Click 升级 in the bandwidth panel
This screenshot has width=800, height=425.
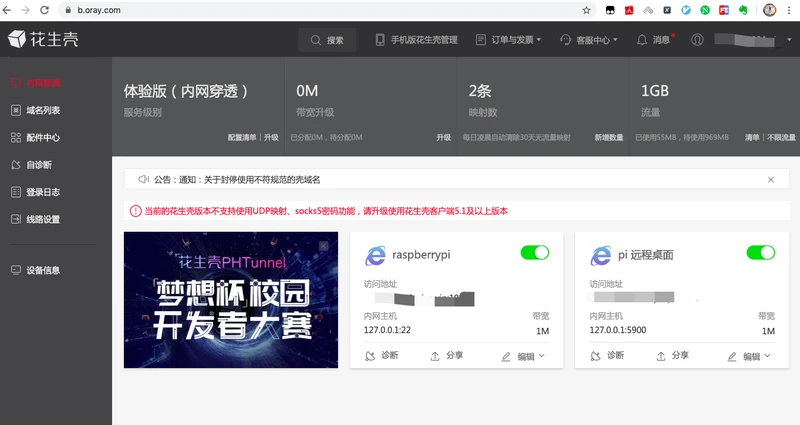coord(444,137)
